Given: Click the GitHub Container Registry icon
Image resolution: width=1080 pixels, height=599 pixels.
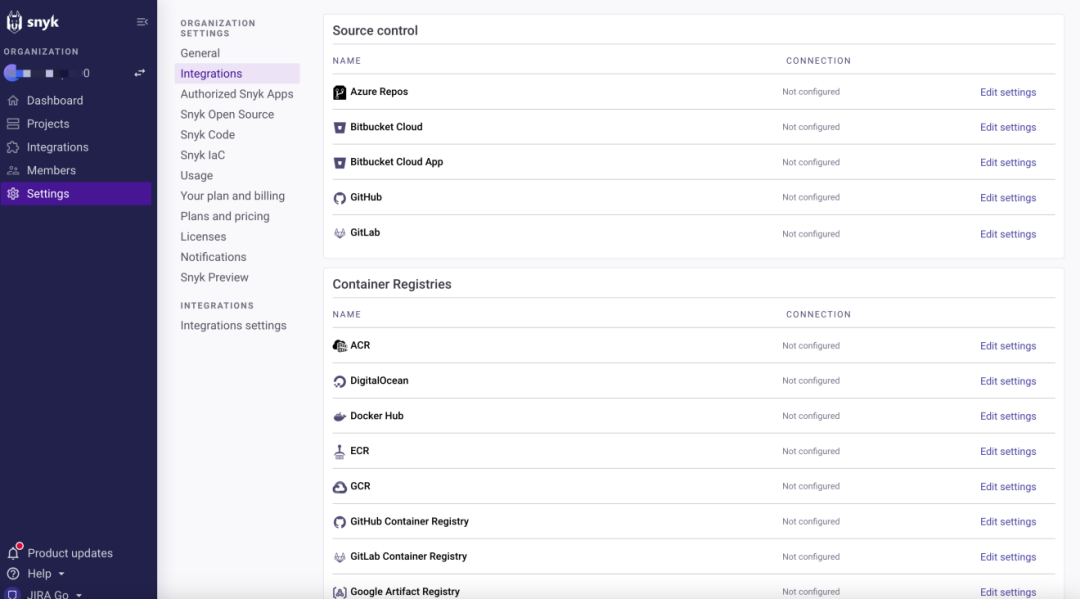Looking at the screenshot, I should tap(340, 522).
